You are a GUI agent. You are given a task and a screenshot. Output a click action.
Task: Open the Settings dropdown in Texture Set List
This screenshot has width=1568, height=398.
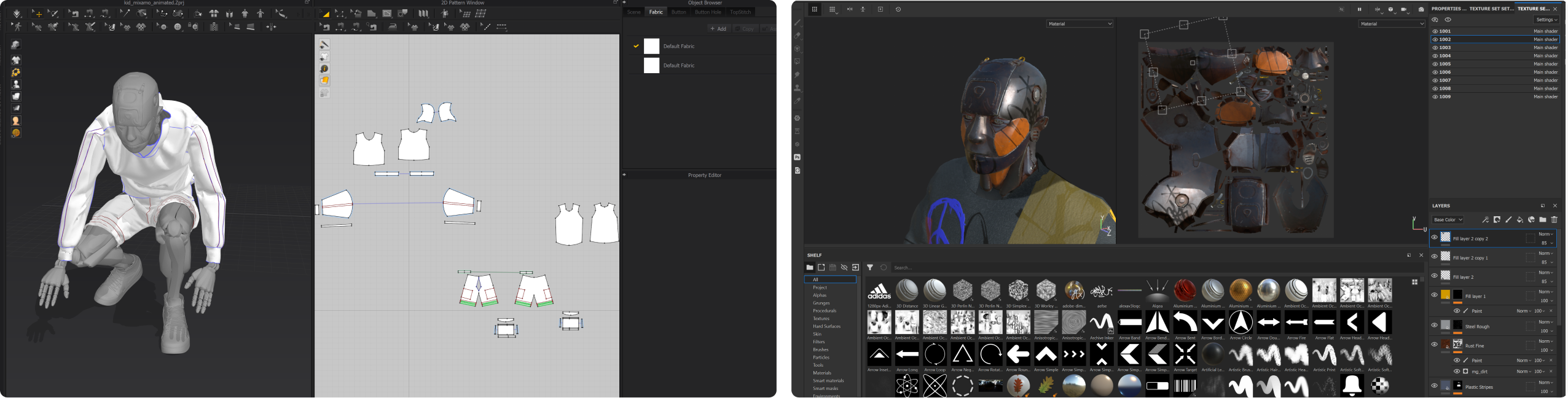pos(1547,20)
